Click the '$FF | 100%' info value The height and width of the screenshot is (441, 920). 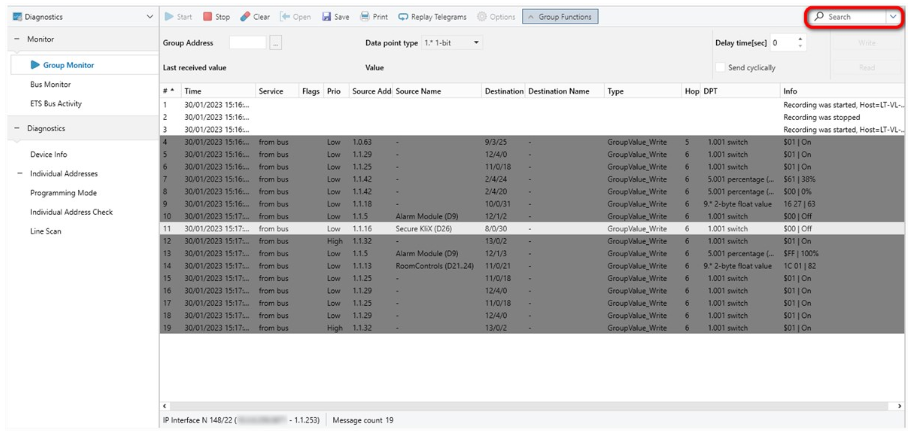[x=801, y=254]
